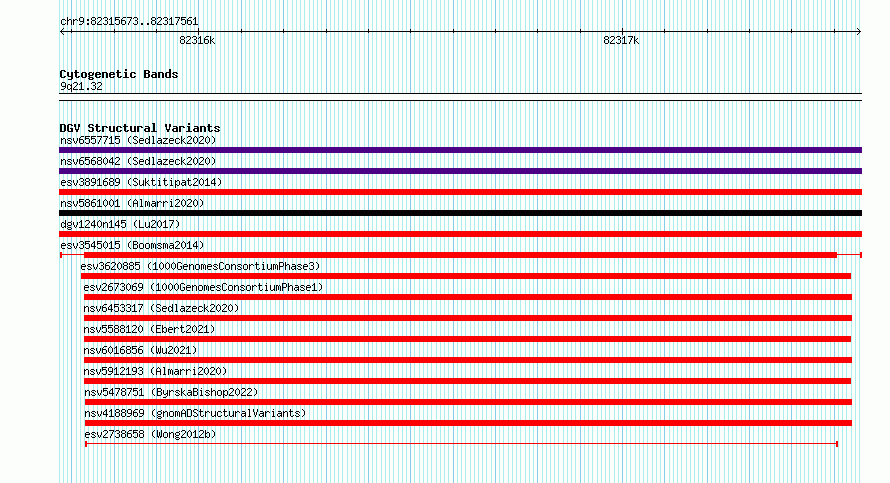890x483 pixels.
Task: Open variant nsv5861001 (Almarri2020) label
Action: 132,203
